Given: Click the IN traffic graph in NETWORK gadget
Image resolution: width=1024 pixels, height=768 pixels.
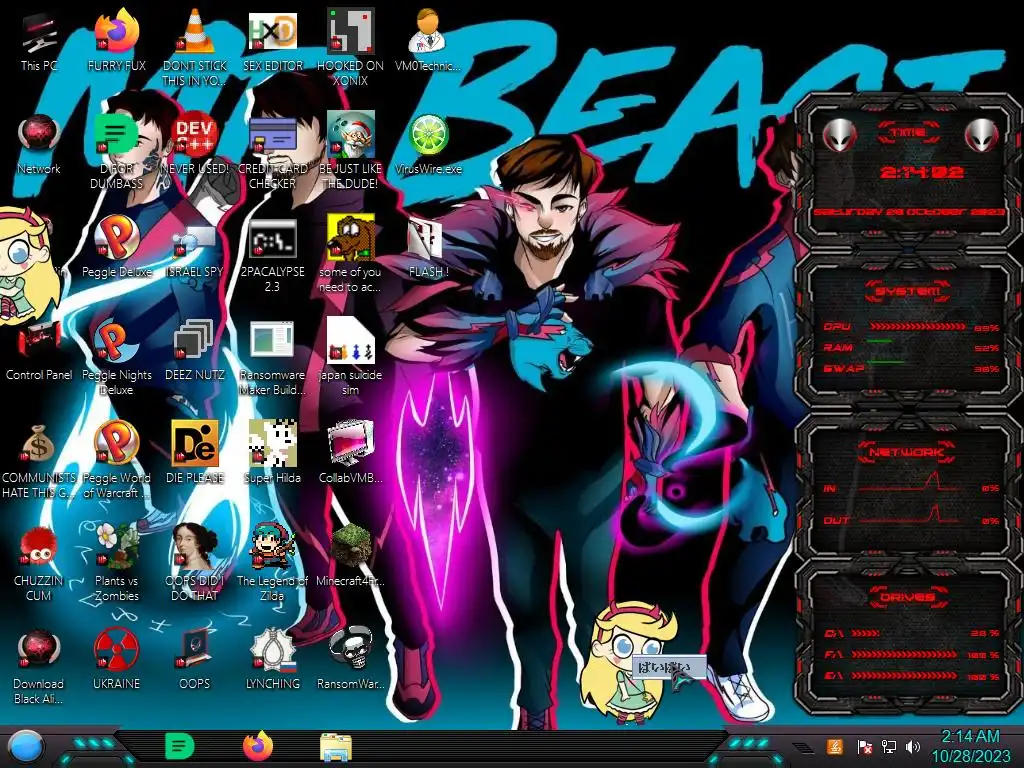Looking at the screenshot, I should 909,482.
